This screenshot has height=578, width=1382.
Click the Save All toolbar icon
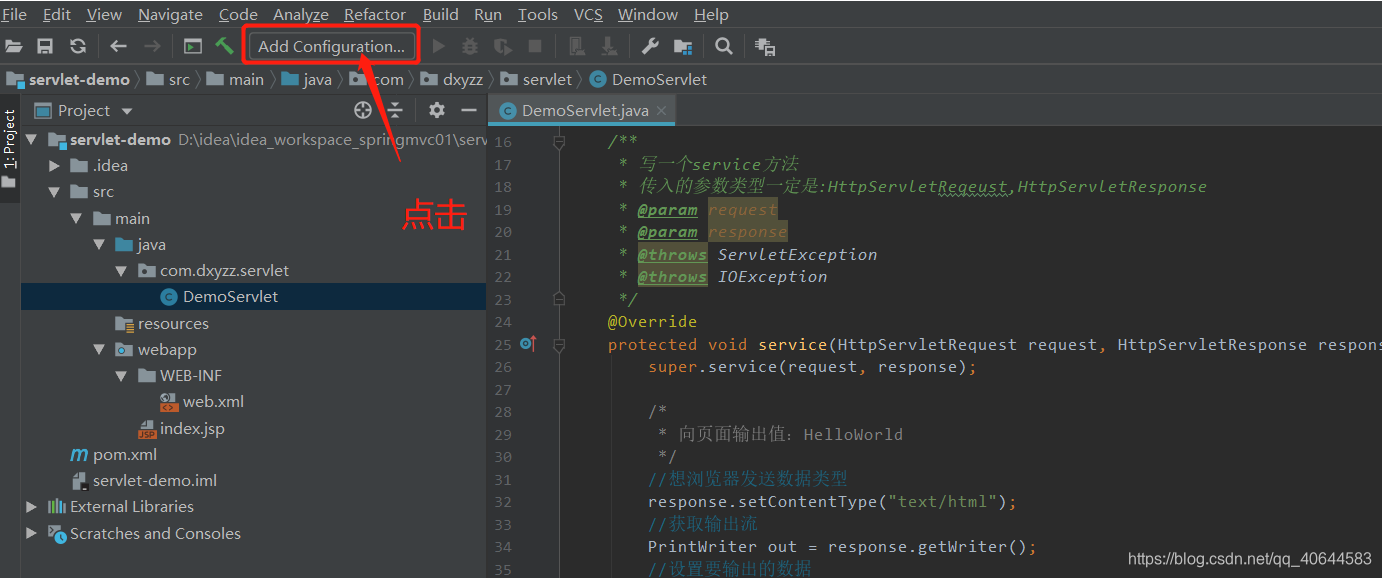(x=45, y=46)
